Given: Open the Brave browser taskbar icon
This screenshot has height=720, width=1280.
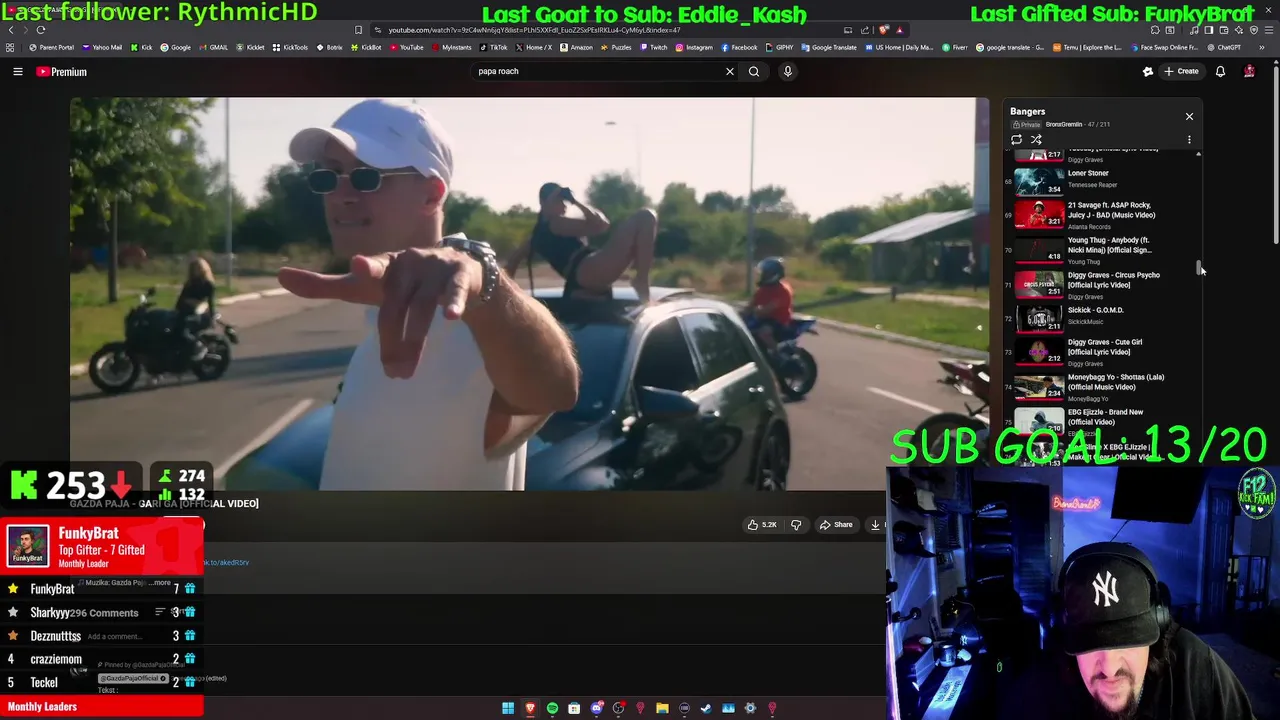Looking at the screenshot, I should click(530, 708).
